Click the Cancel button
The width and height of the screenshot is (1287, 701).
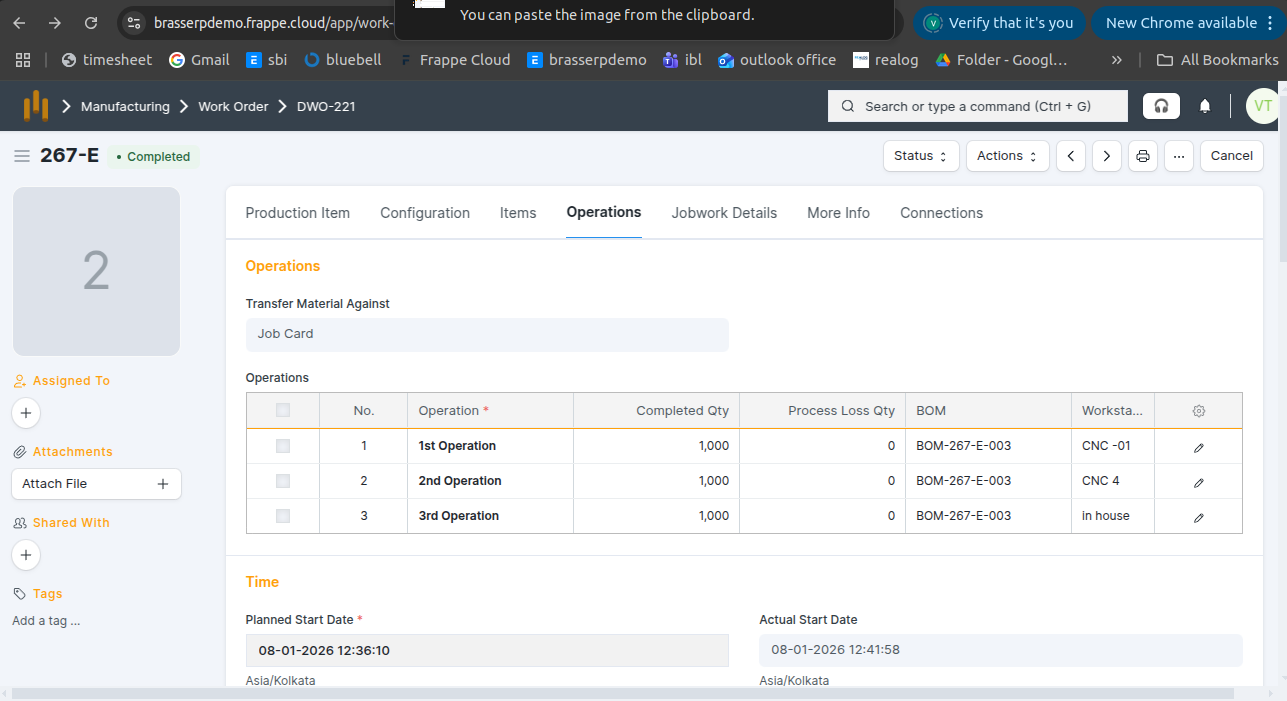[x=1231, y=156]
